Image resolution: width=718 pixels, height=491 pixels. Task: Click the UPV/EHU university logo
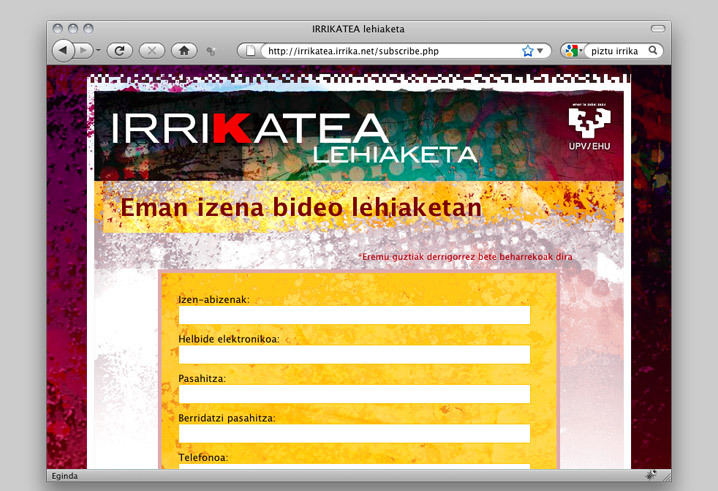tap(588, 129)
